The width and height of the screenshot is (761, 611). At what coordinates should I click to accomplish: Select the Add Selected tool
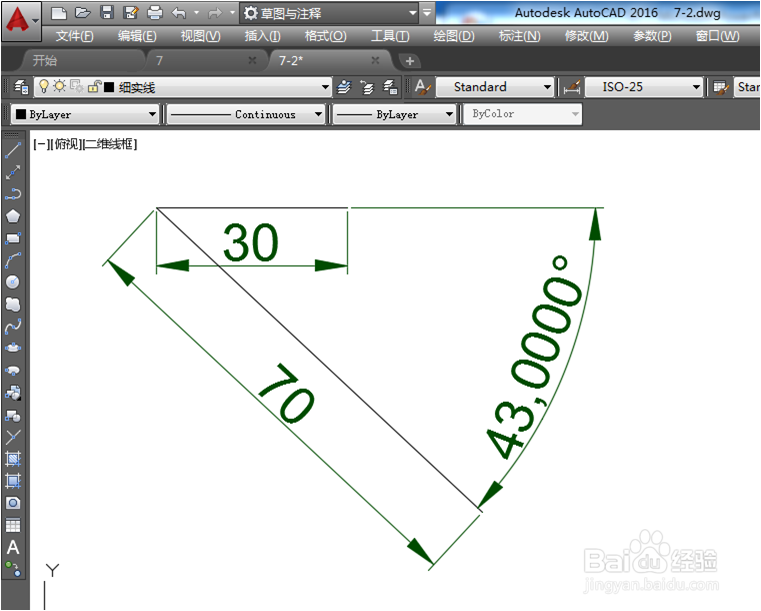coord(13,569)
